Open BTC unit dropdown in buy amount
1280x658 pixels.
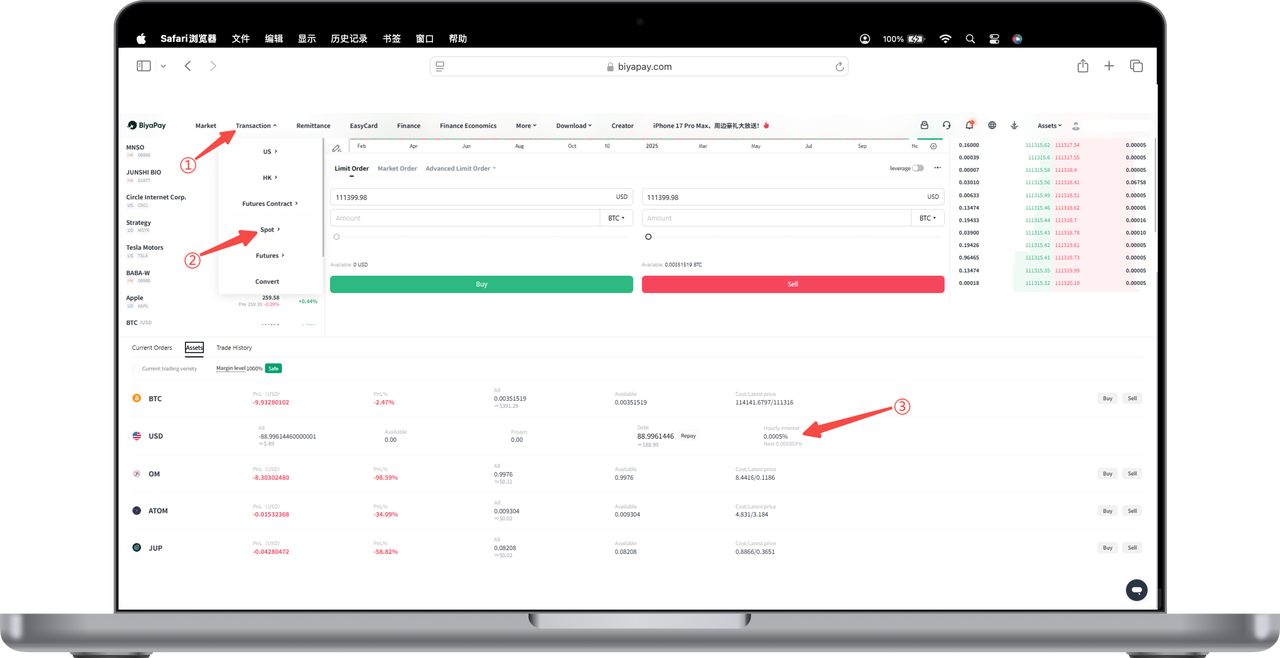point(616,218)
